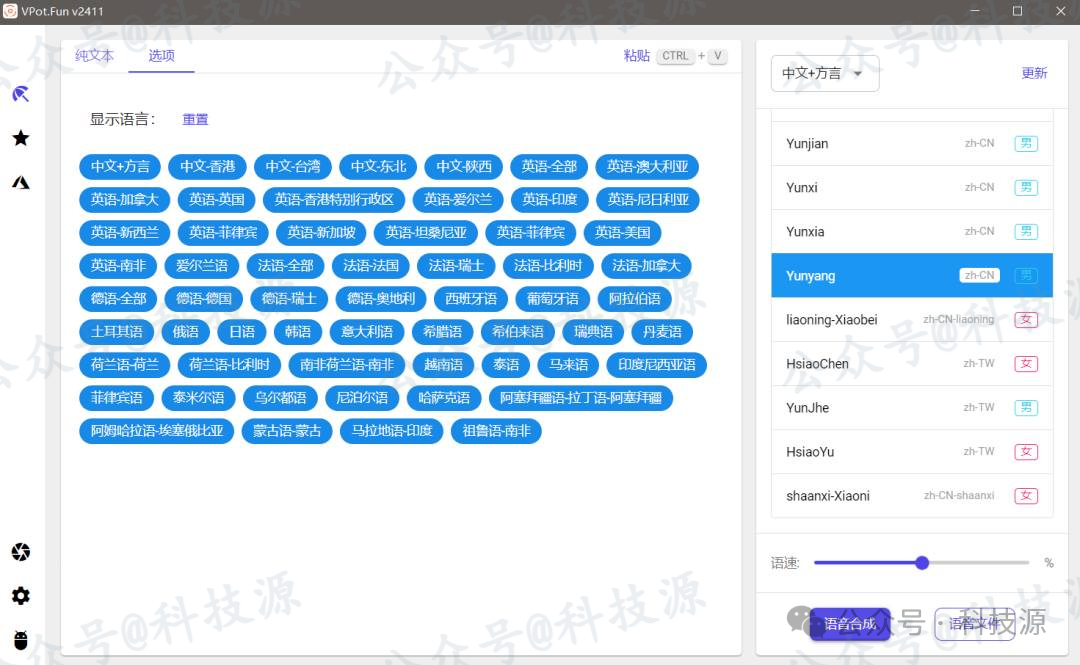Click 更新 to refresh the voice list
The width and height of the screenshot is (1080, 665).
click(x=1034, y=73)
